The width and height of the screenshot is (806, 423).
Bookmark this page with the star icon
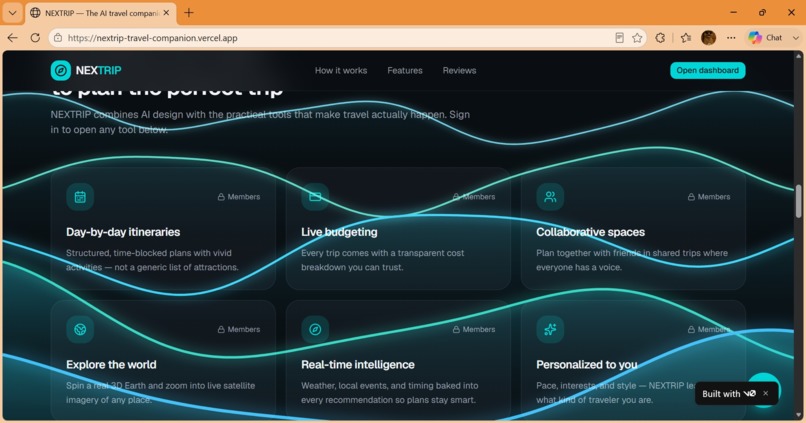point(637,38)
